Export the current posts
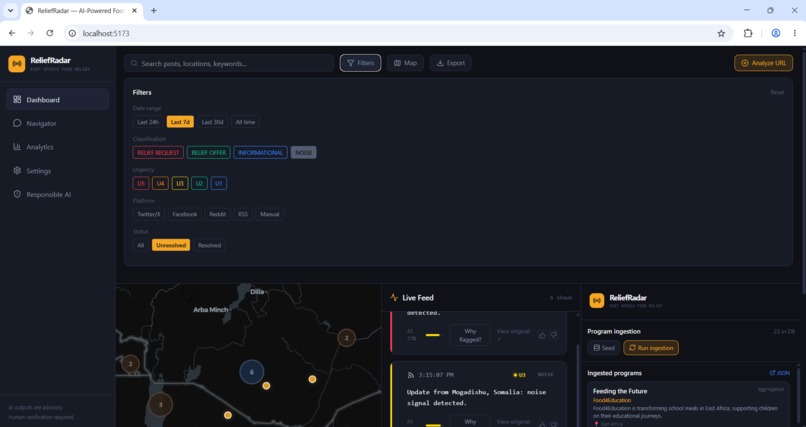The height and width of the screenshot is (427, 806). point(451,63)
